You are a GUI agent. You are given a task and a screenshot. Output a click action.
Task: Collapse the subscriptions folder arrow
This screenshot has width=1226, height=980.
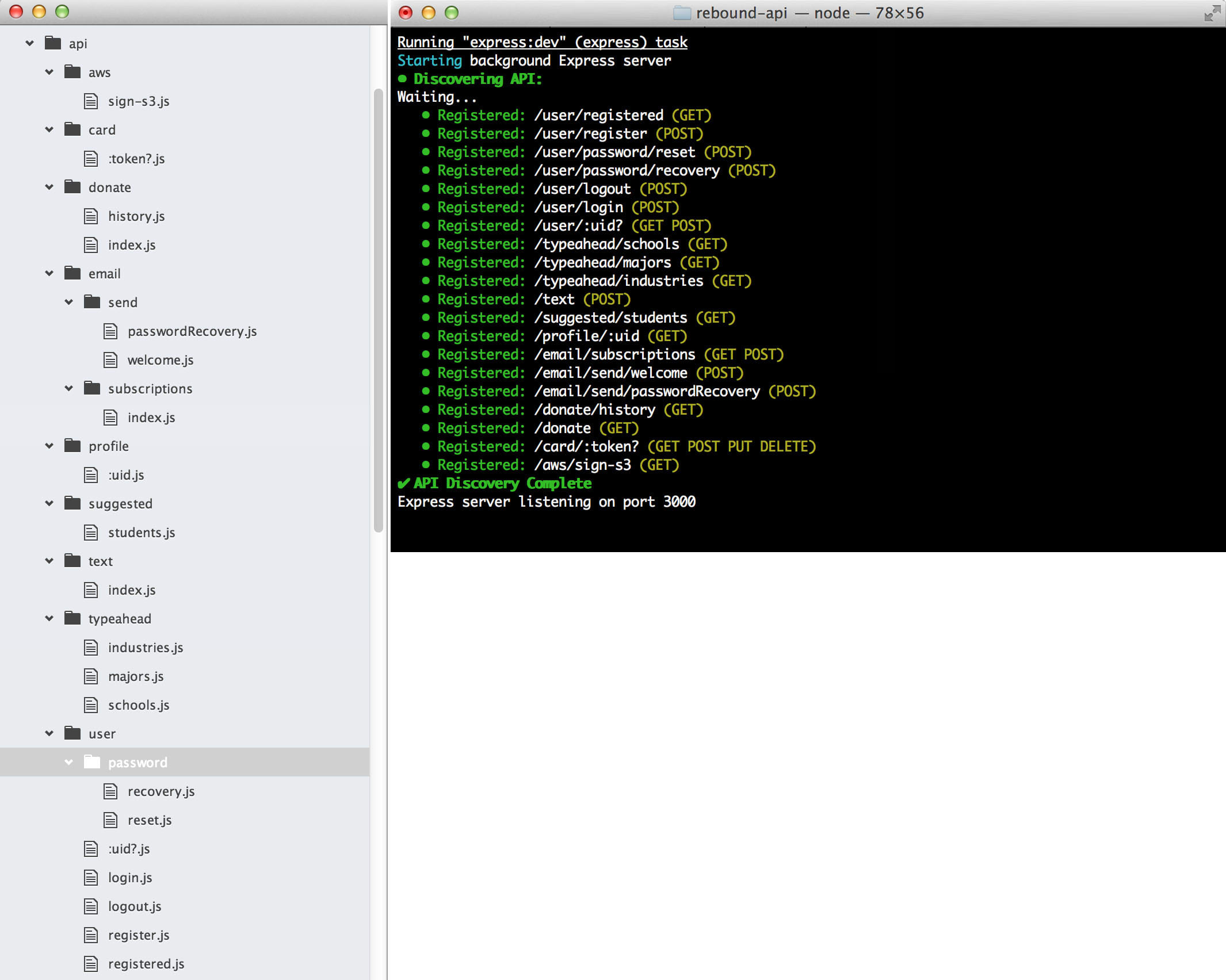(69, 388)
